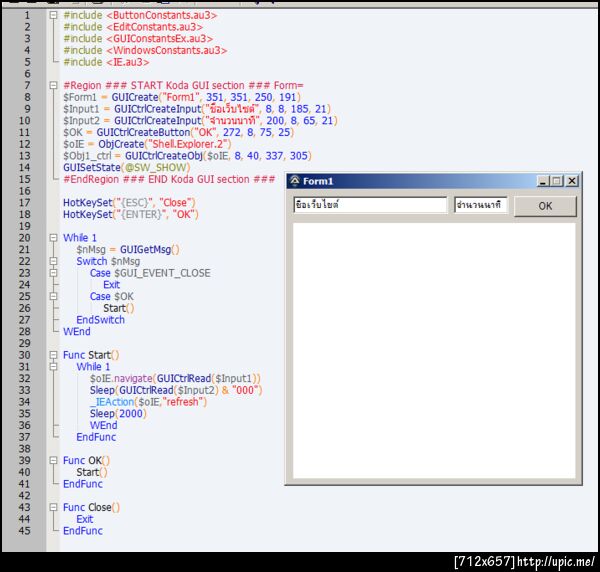
Task: Click the "Exit" keyword on line 44
Action: [x=85, y=519]
